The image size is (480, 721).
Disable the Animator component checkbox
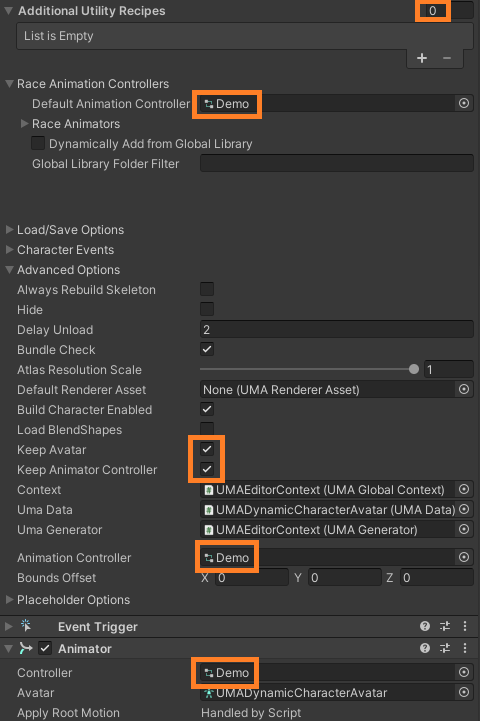click(45, 648)
